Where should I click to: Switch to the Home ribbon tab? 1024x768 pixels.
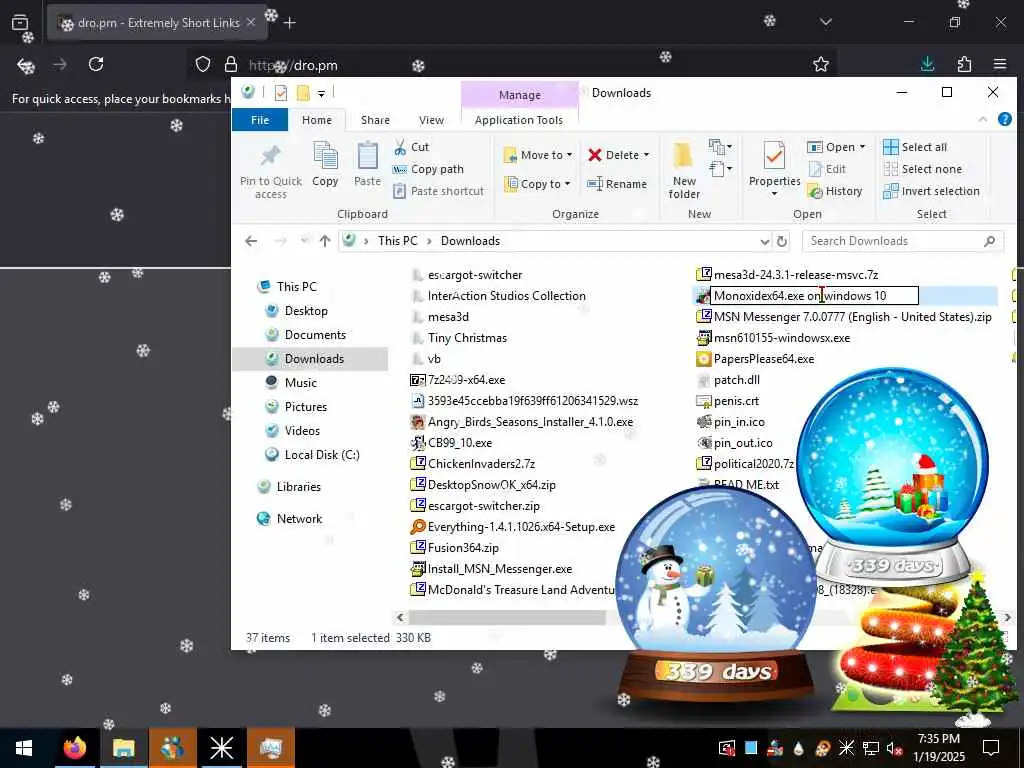[x=317, y=120]
